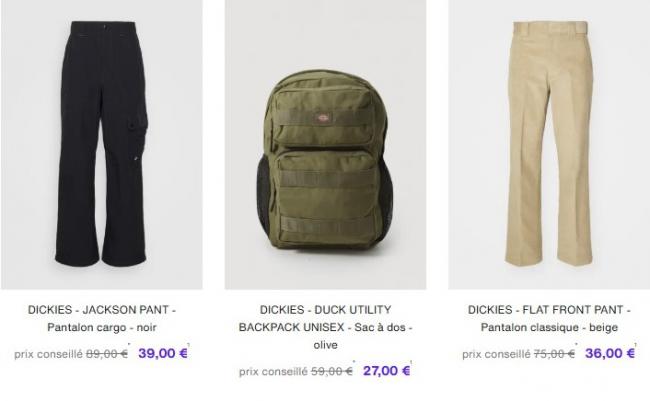This screenshot has width=650, height=401.
Task: Click the DICKIES - JACKSON PANT product title
Action: pos(102,318)
